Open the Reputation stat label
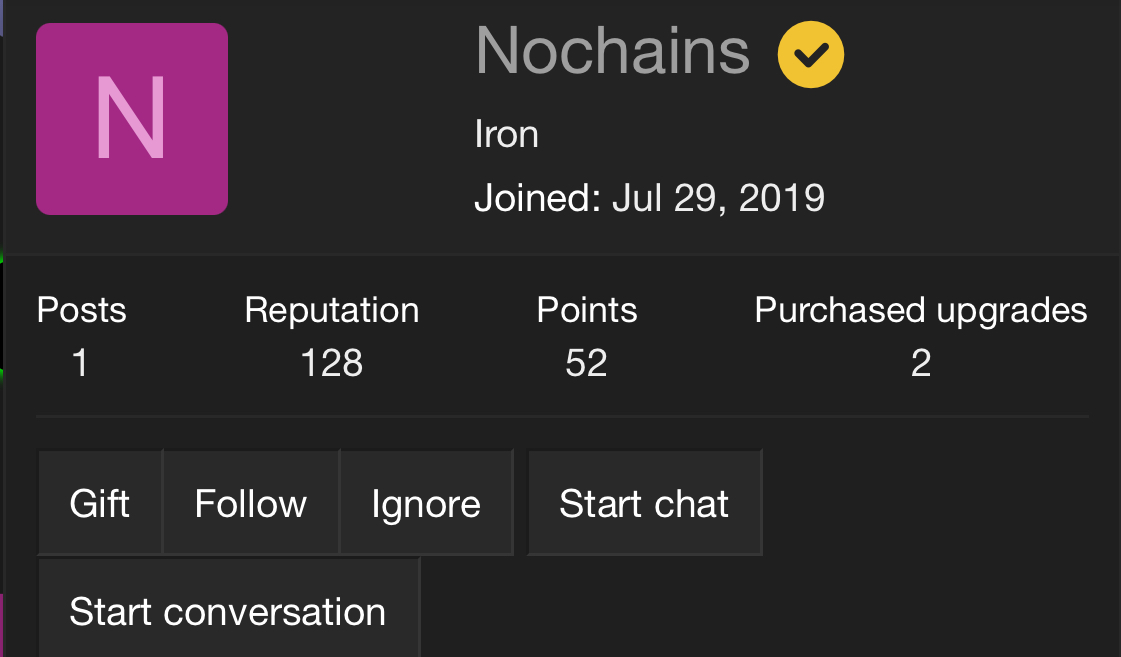 332,310
